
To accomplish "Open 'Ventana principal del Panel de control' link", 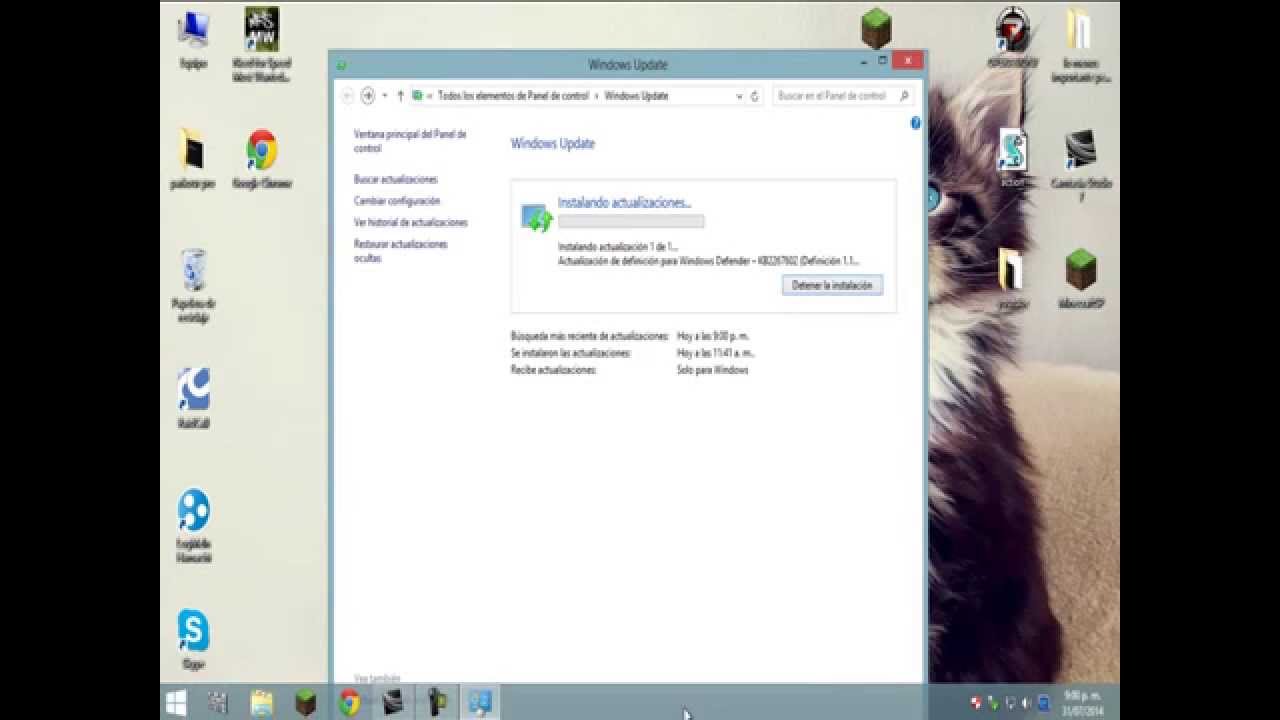I will pyautogui.click(x=410, y=141).
